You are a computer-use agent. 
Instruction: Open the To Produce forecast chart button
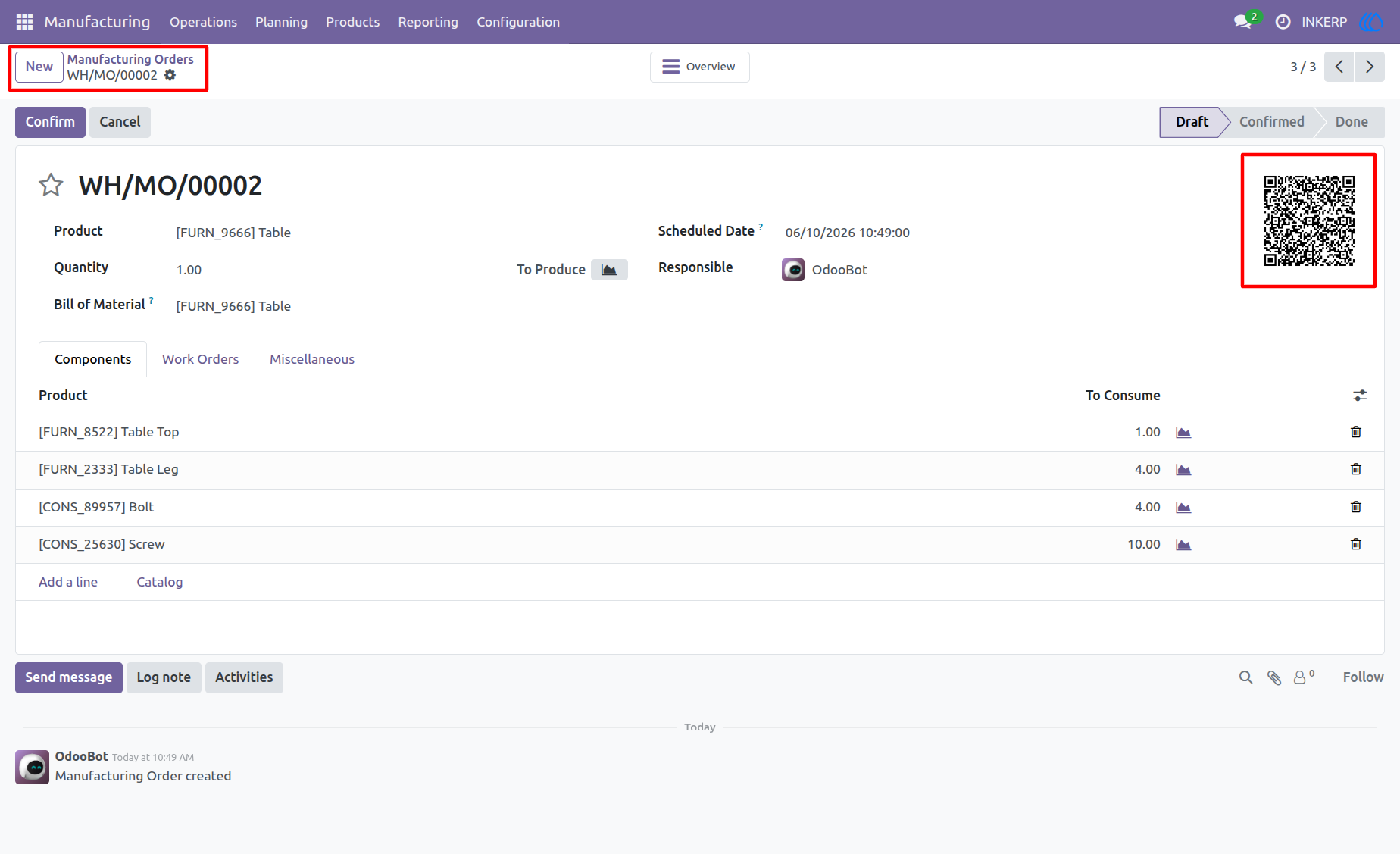[x=609, y=270]
